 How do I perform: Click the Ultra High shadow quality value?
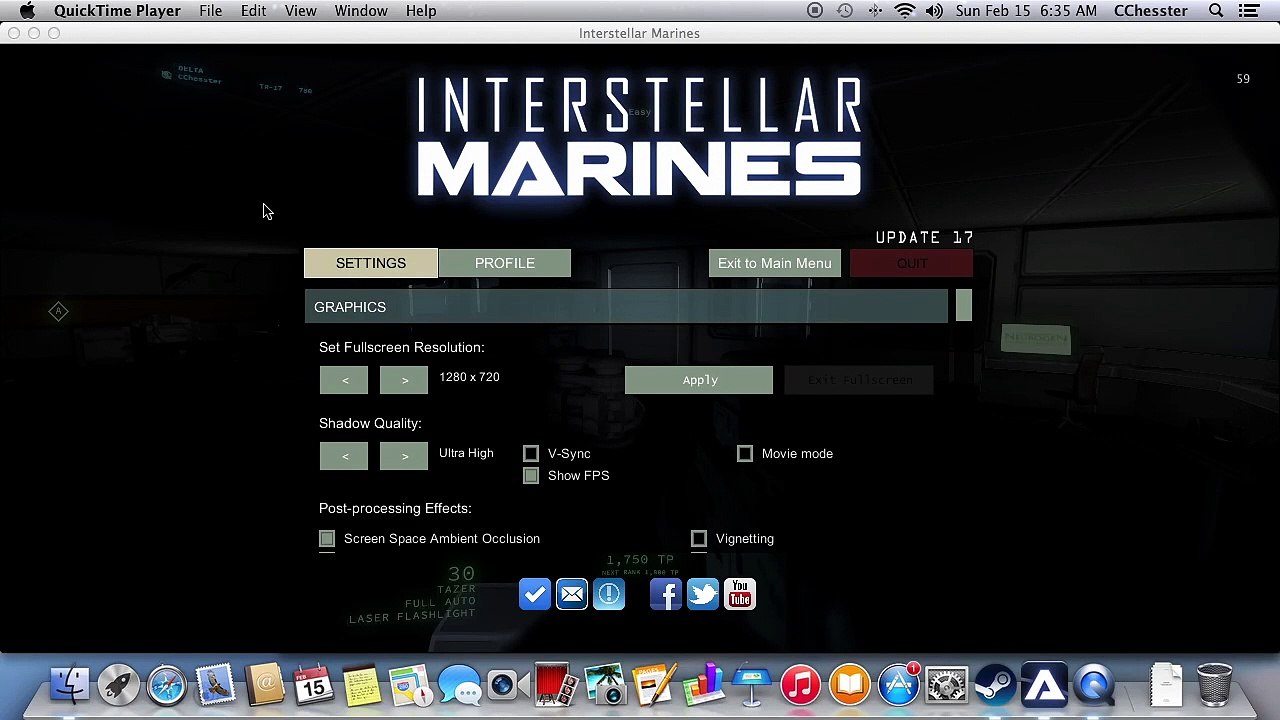click(466, 453)
